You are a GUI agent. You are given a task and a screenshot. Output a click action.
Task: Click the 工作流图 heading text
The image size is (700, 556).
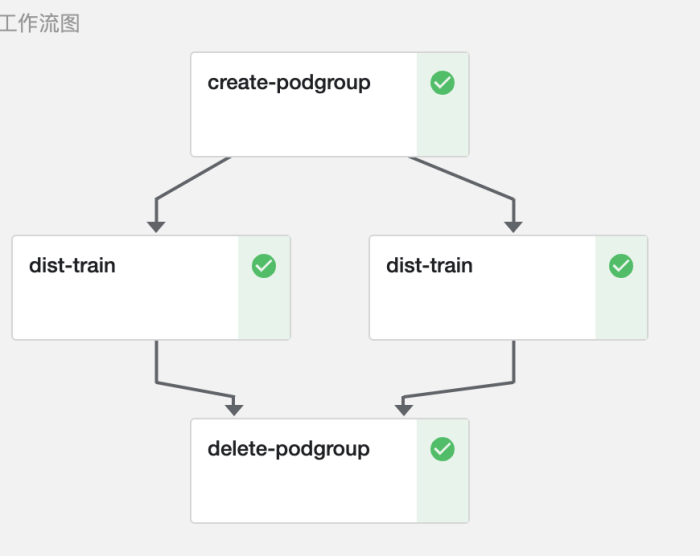pos(40,24)
